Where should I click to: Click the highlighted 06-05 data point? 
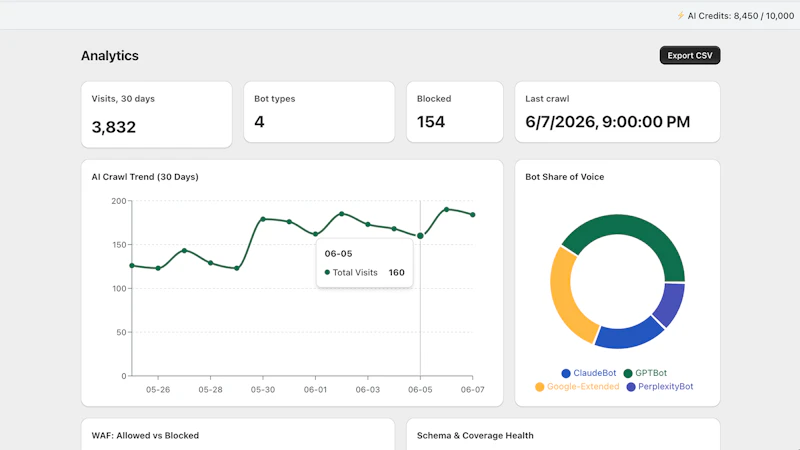(420, 236)
